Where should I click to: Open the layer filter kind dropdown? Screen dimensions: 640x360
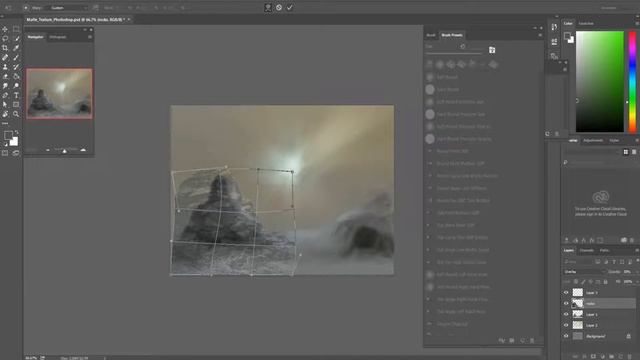(x=578, y=262)
